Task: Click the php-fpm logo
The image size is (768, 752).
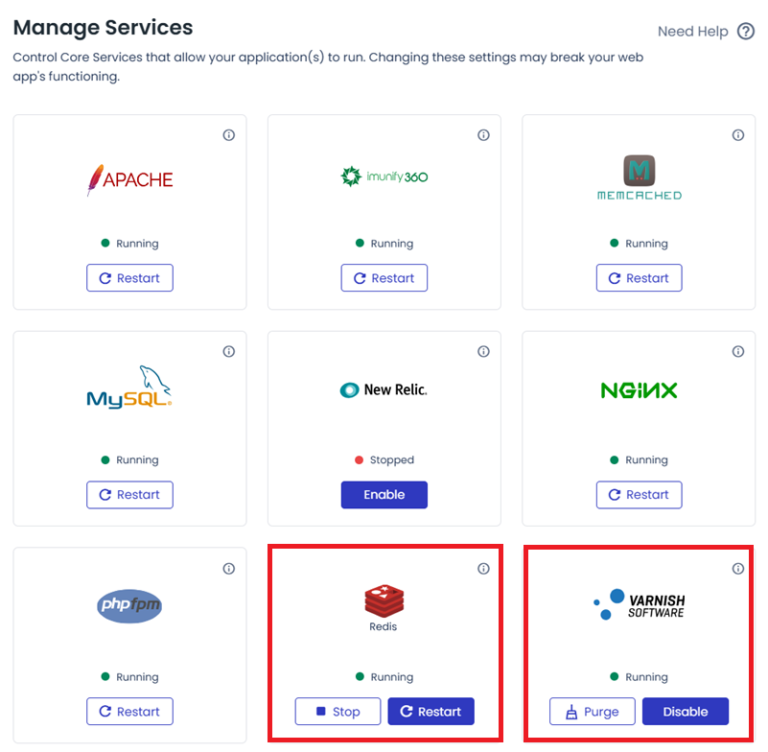Action: (x=129, y=606)
